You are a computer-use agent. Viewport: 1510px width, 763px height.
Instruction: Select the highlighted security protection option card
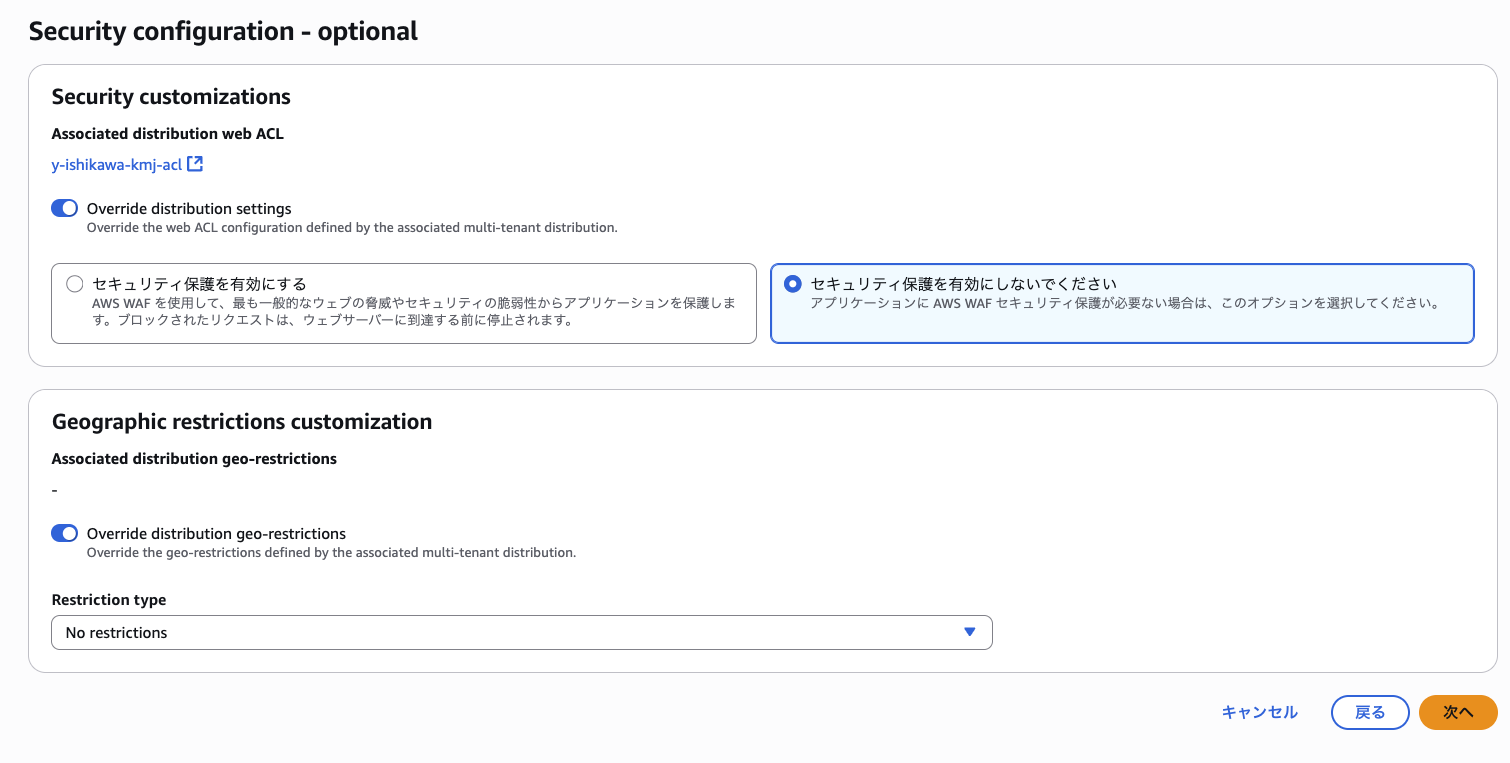[x=1122, y=305]
